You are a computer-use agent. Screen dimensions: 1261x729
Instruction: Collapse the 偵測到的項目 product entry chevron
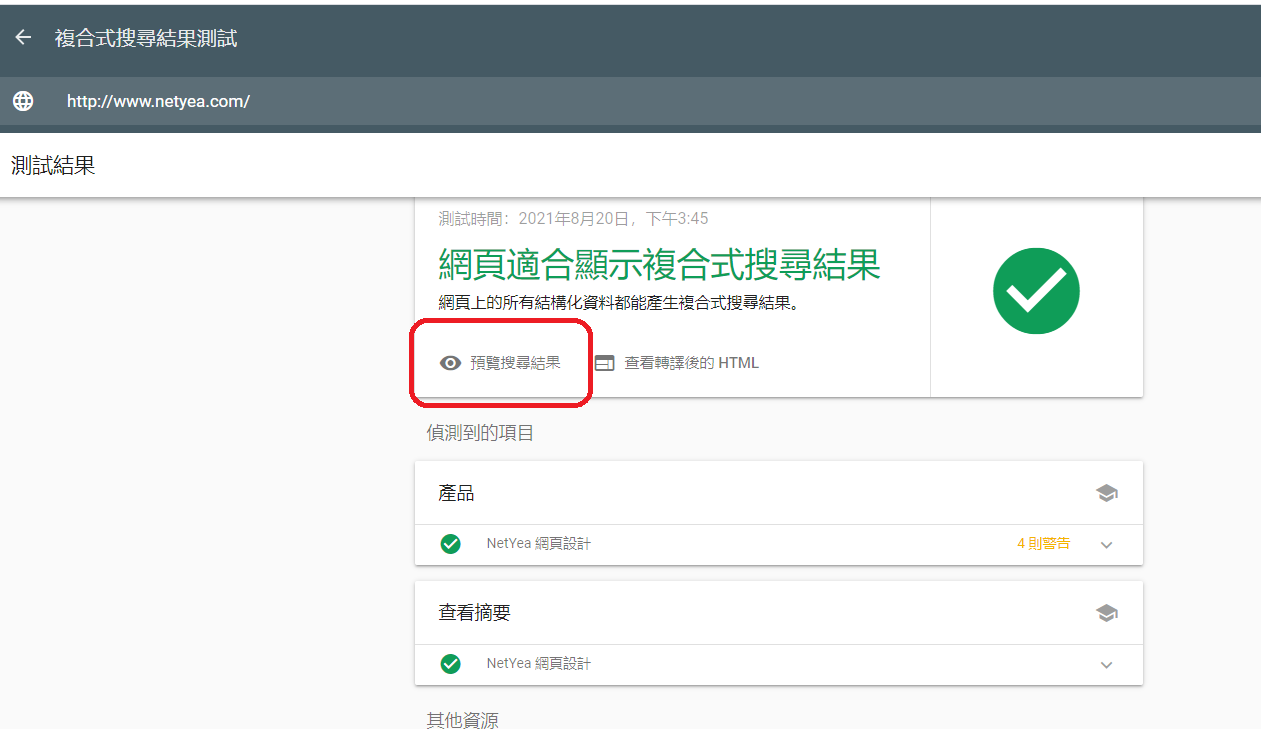1106,545
